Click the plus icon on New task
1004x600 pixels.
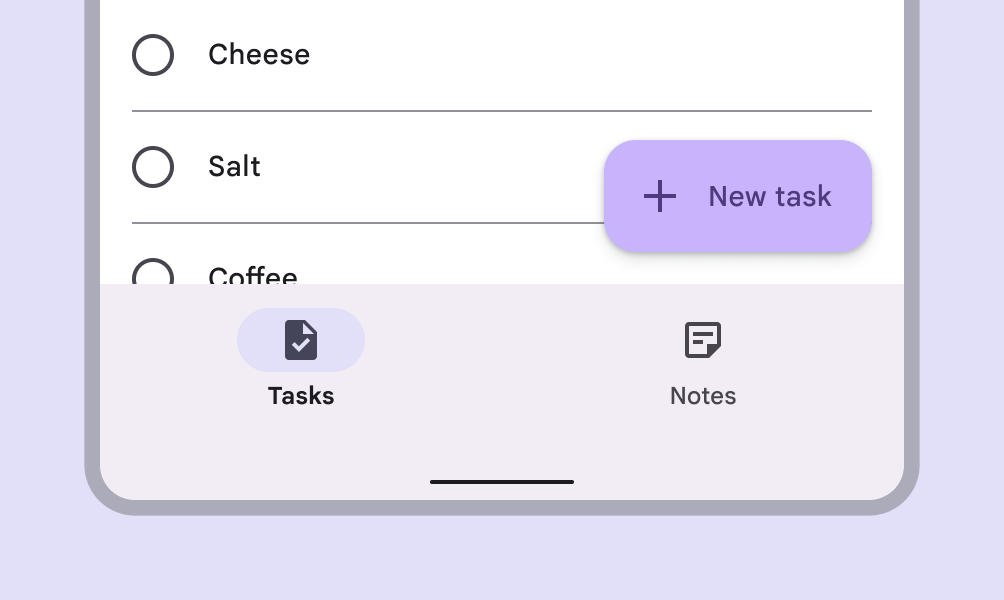(x=660, y=196)
